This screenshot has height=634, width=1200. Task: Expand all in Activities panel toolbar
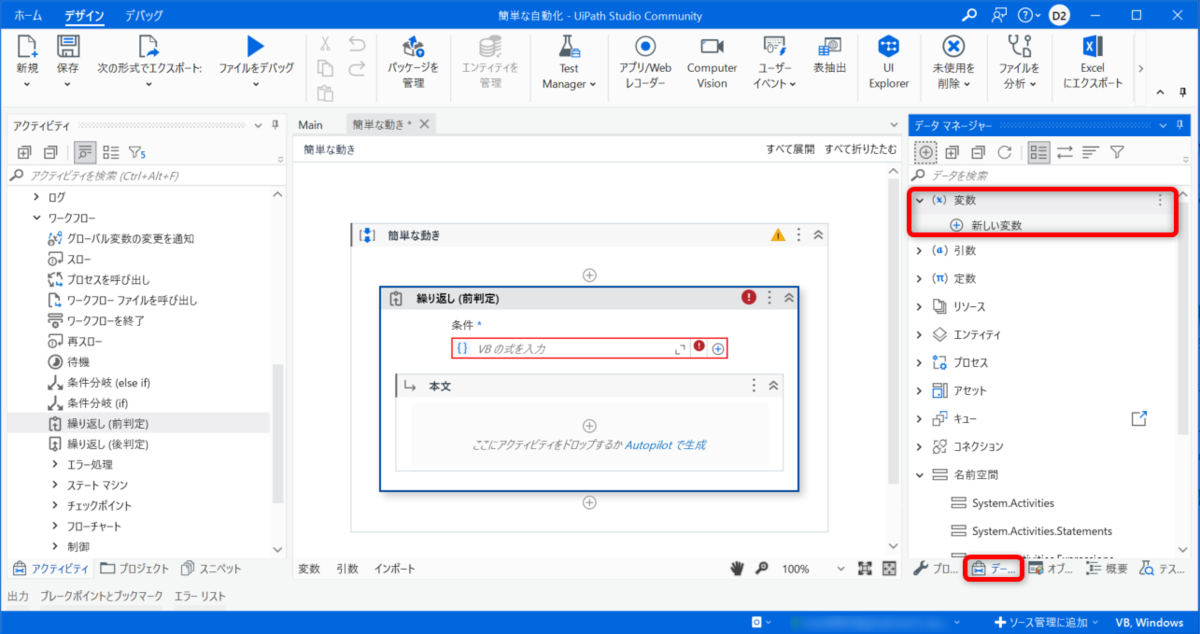pyautogui.click(x=24, y=152)
